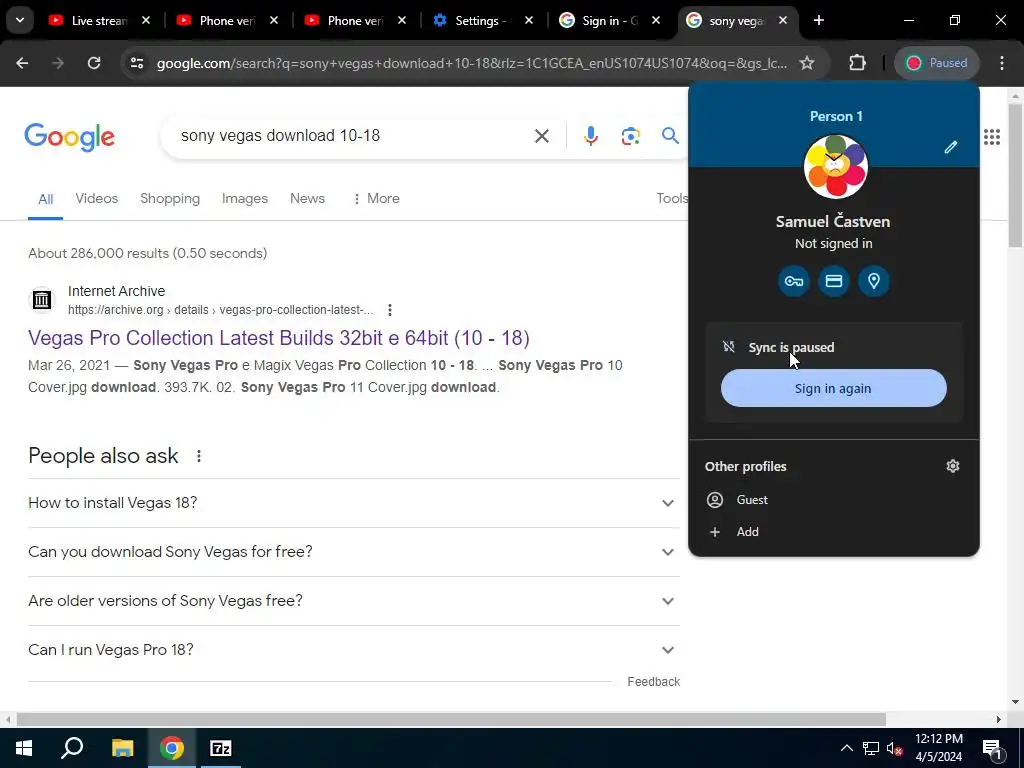Close the Settings tab

click(x=529, y=20)
